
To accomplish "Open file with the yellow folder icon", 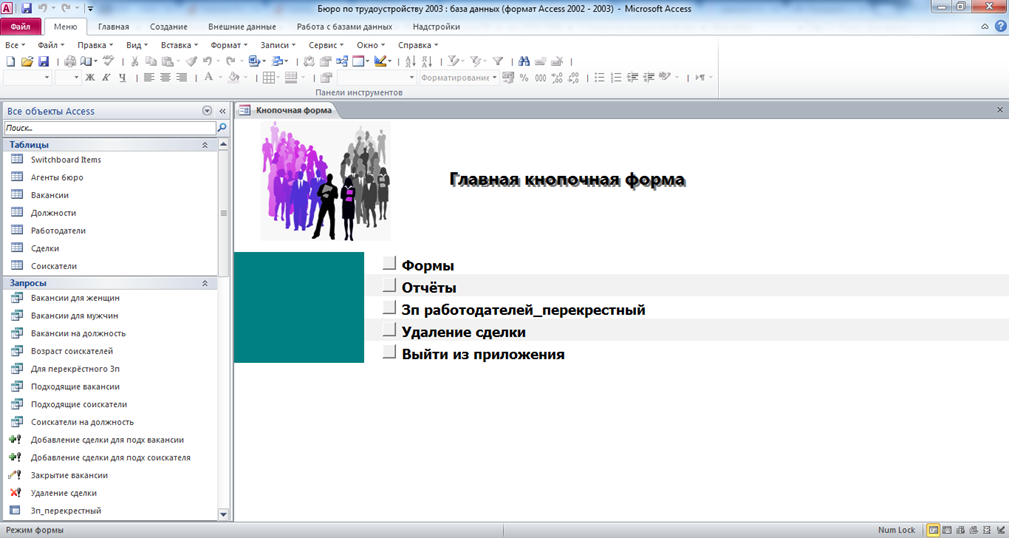I will click(27, 61).
